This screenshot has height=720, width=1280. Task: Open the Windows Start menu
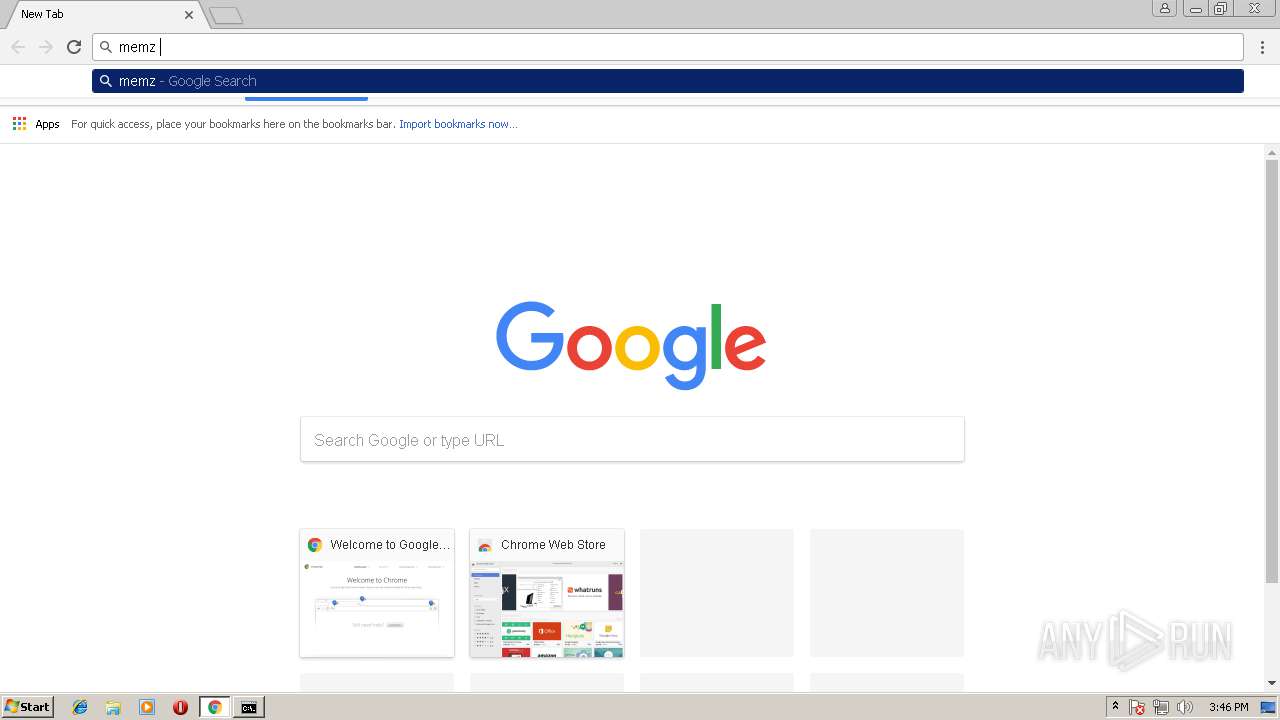point(27,707)
